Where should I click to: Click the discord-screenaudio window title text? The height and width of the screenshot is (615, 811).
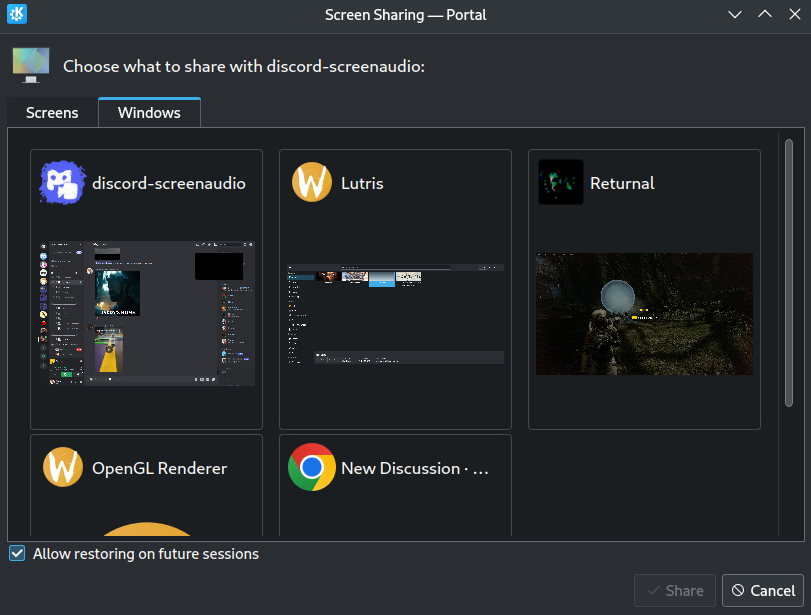(169, 183)
